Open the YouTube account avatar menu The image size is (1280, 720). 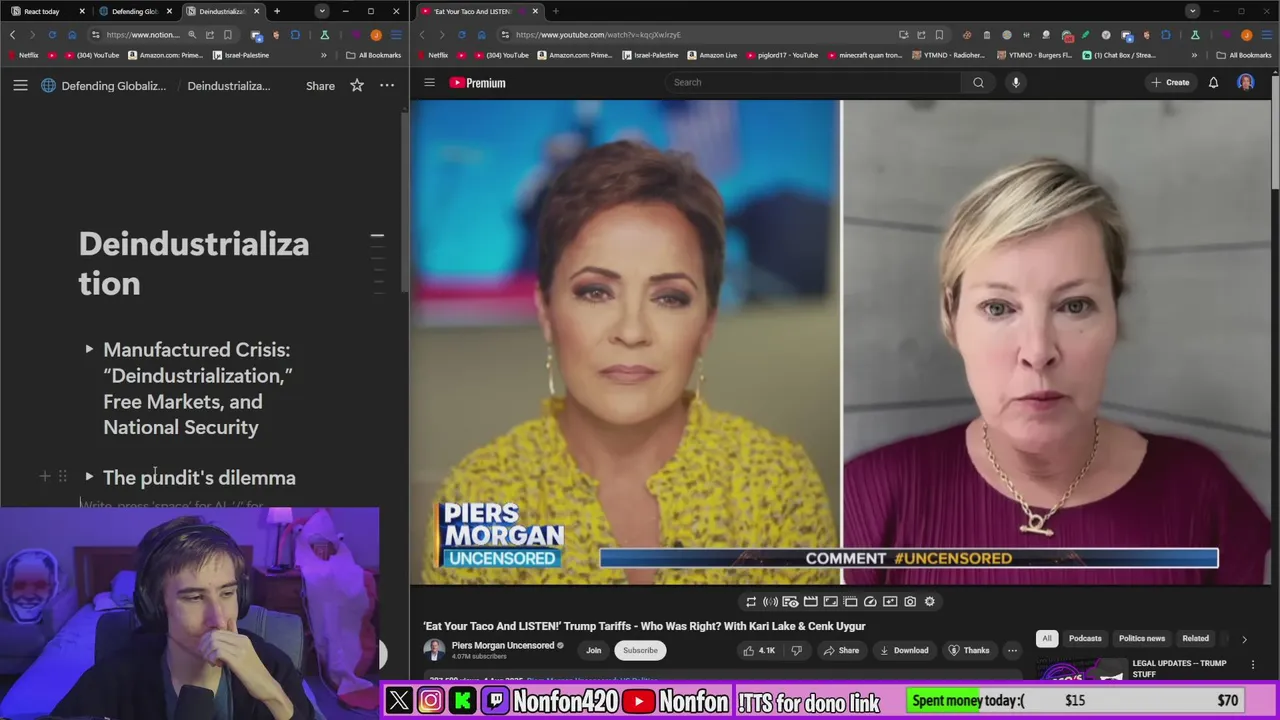(x=1245, y=82)
